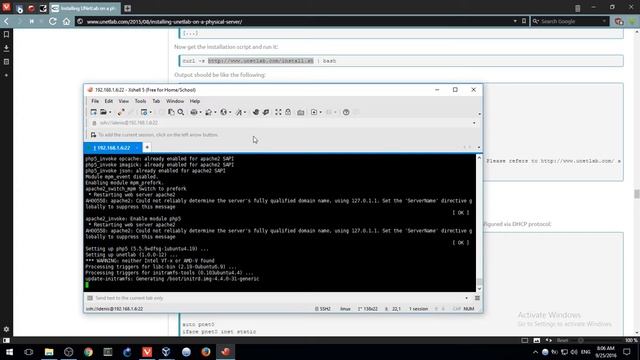Viewport: 640px width, 360px height.
Task: Open the Tools menu in Xshell
Action: [140, 101]
